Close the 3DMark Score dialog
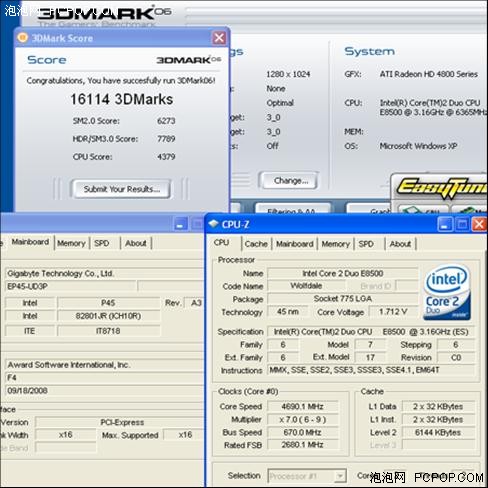This screenshot has height=488, width=488. tap(219, 38)
